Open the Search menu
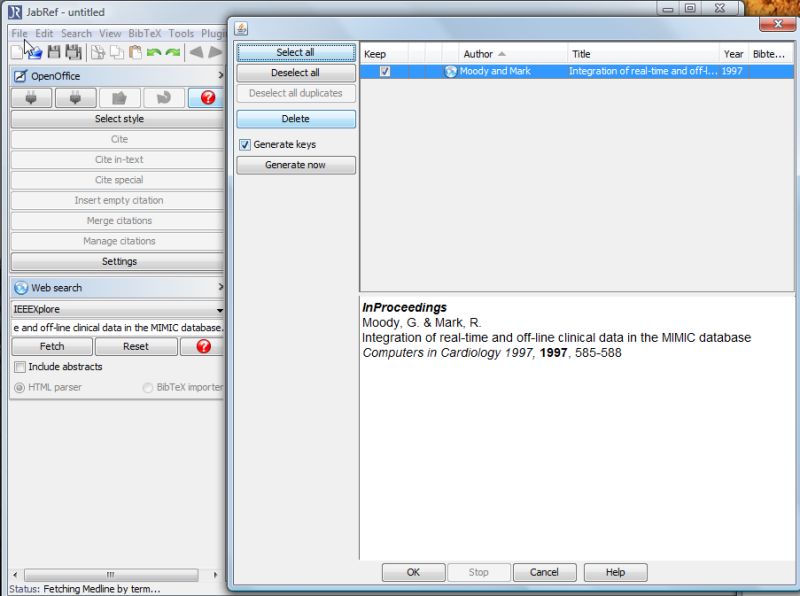This screenshot has height=596, width=800. point(76,34)
